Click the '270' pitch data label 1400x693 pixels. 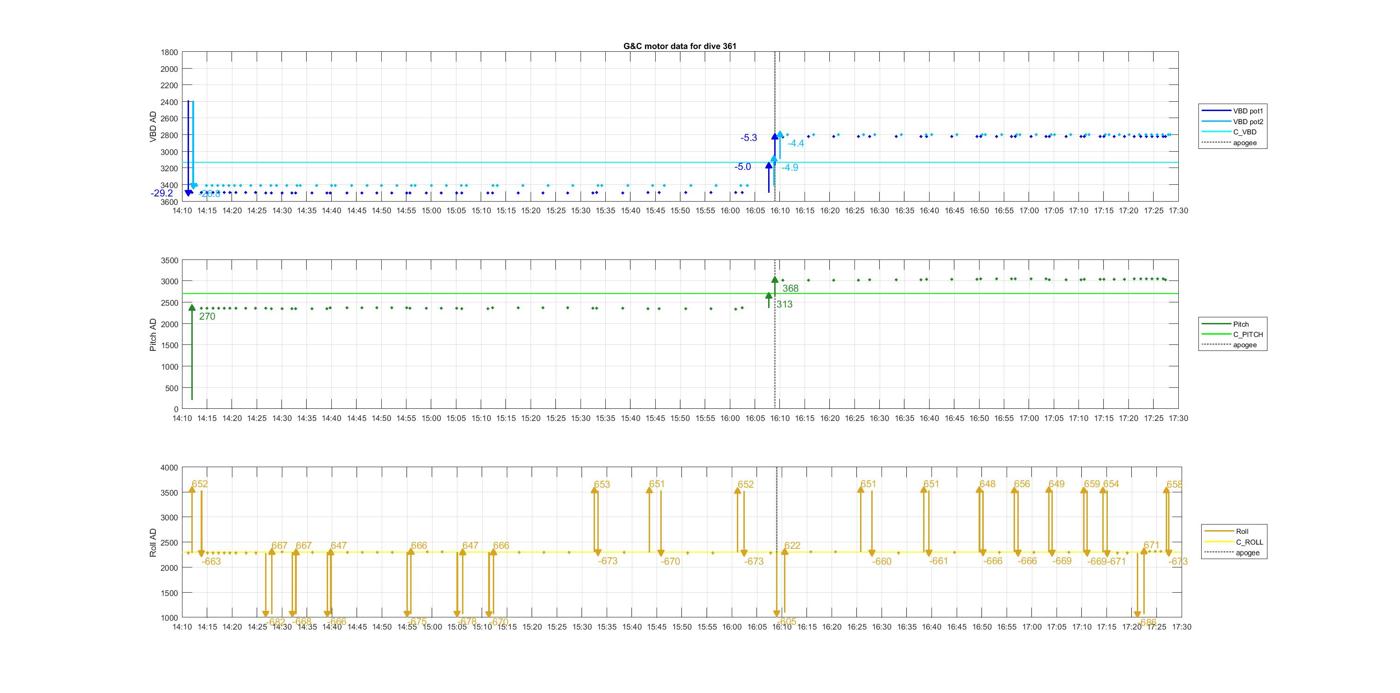207,317
